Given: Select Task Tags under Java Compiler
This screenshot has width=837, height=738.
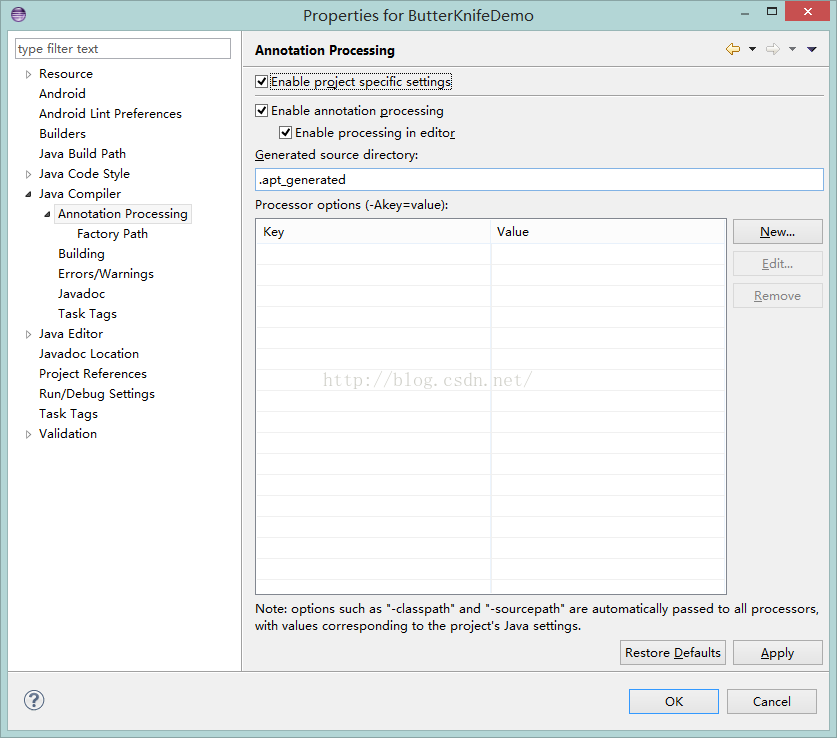Looking at the screenshot, I should point(87,314).
